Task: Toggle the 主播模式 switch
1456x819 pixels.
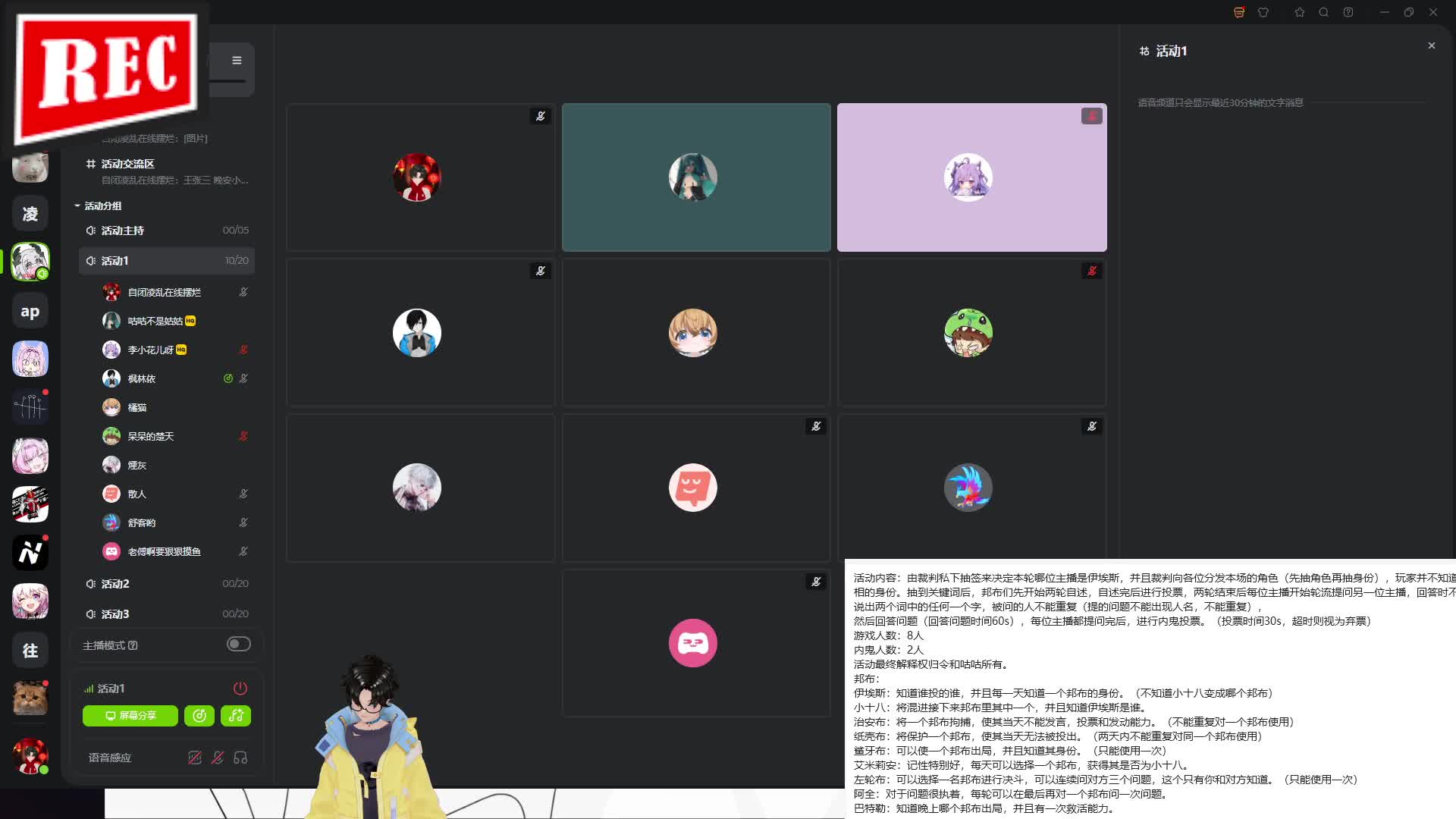Action: (x=238, y=645)
